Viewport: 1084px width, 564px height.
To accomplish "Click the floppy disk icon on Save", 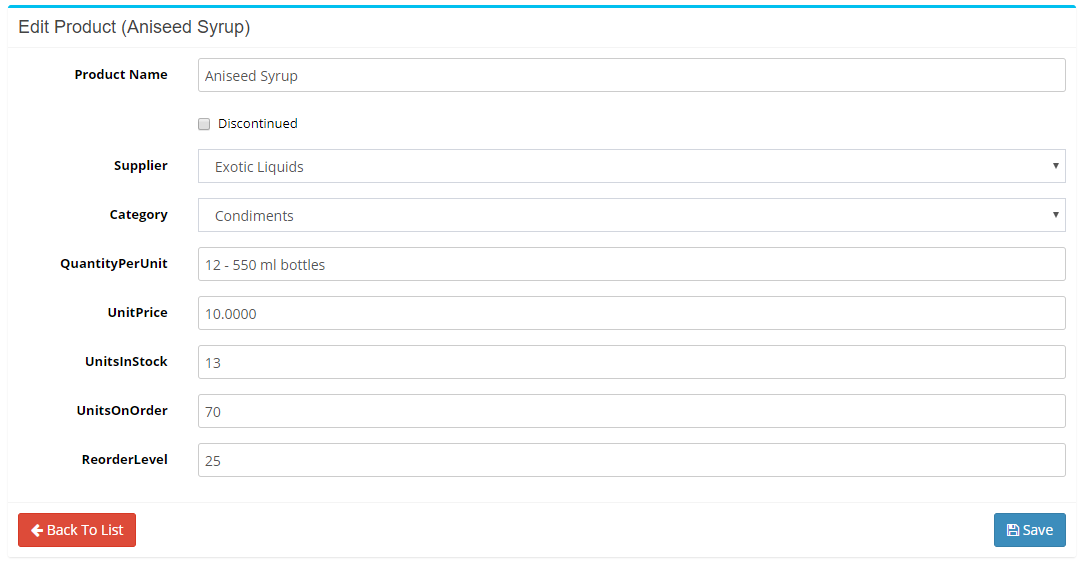I will click(1012, 530).
